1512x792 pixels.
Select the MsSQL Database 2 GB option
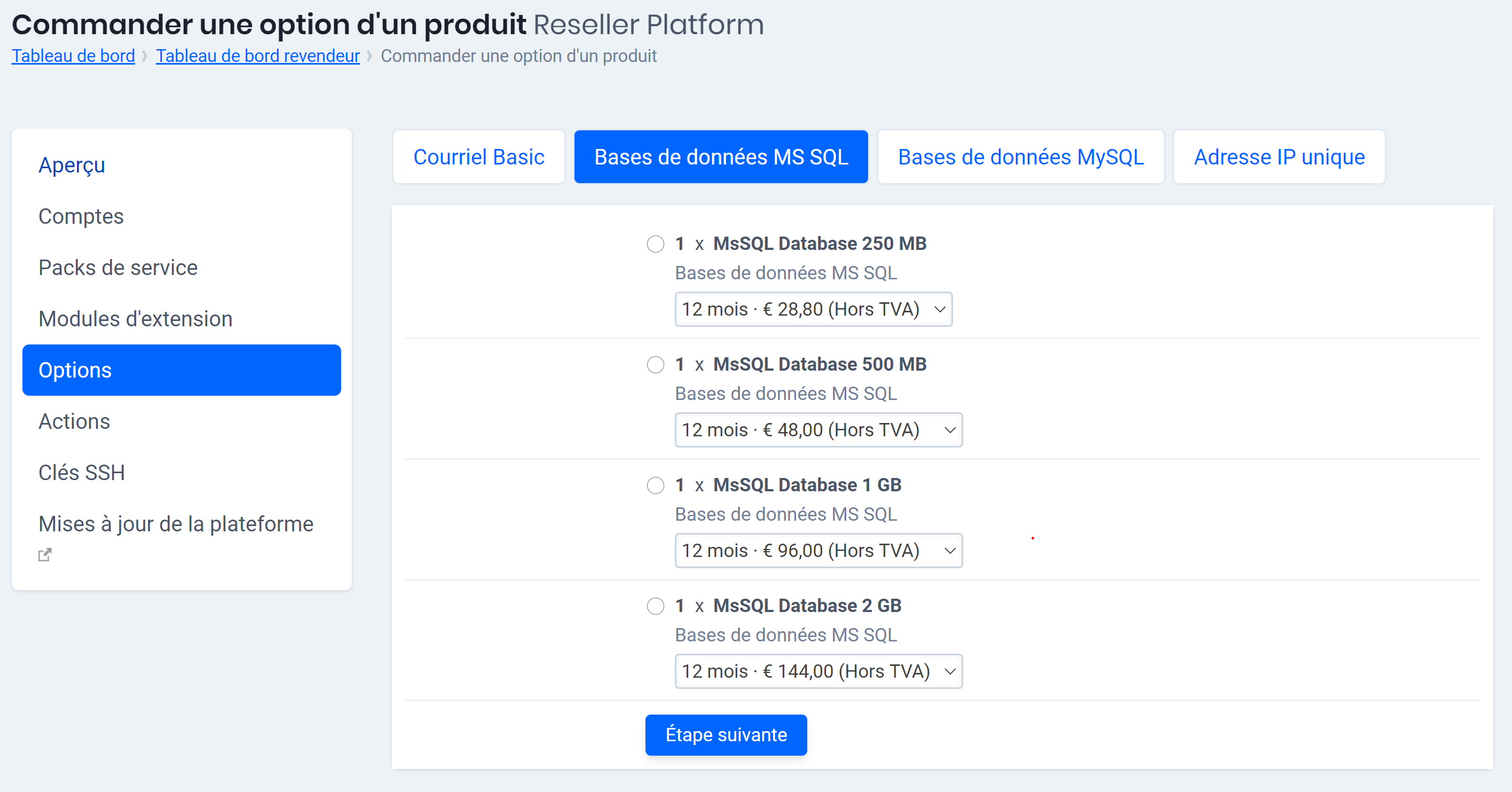pyautogui.click(x=655, y=607)
